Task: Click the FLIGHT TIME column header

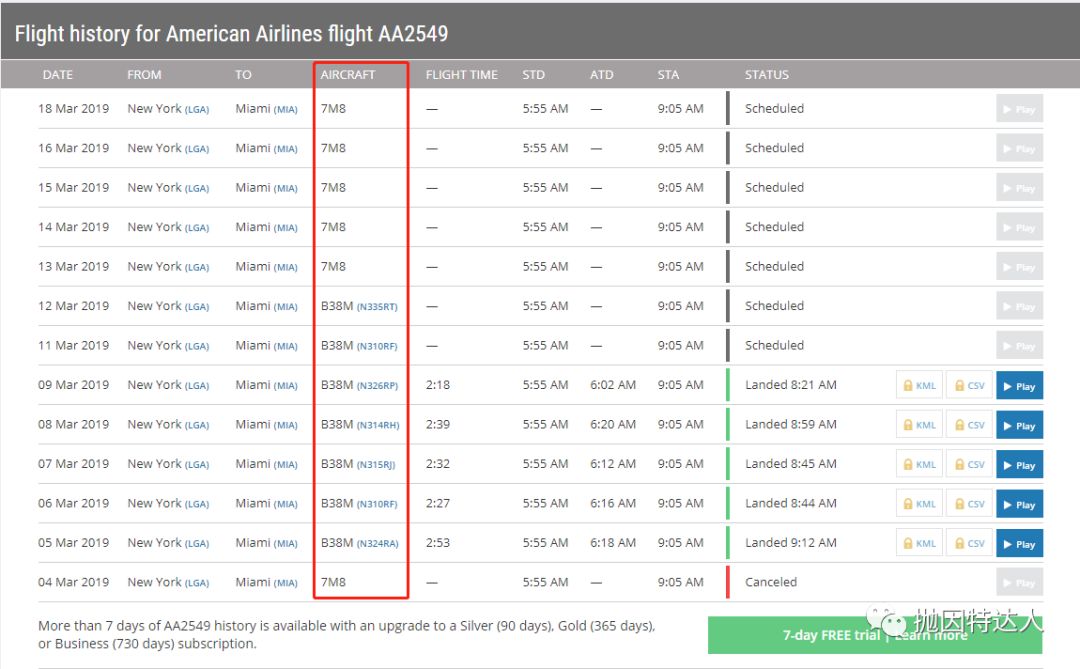Action: click(461, 74)
